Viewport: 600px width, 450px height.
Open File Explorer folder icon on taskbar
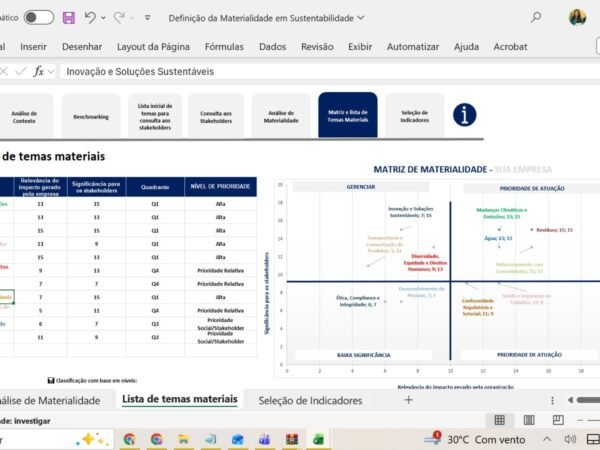(183, 439)
